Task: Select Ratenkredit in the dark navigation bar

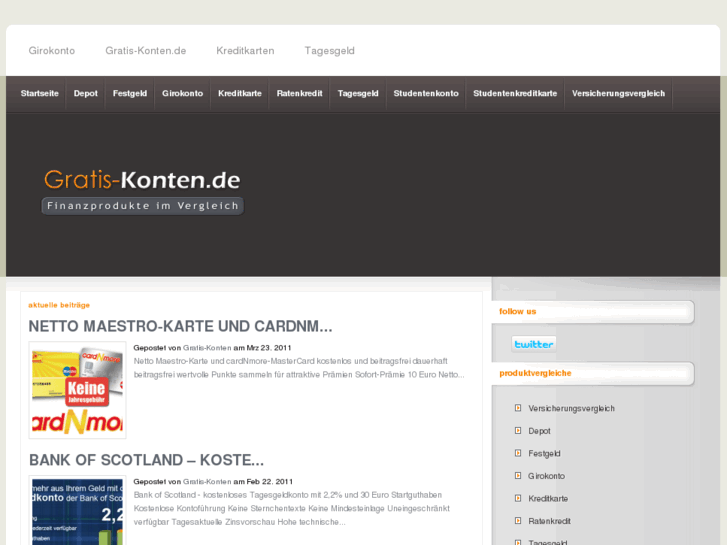Action: [x=300, y=93]
